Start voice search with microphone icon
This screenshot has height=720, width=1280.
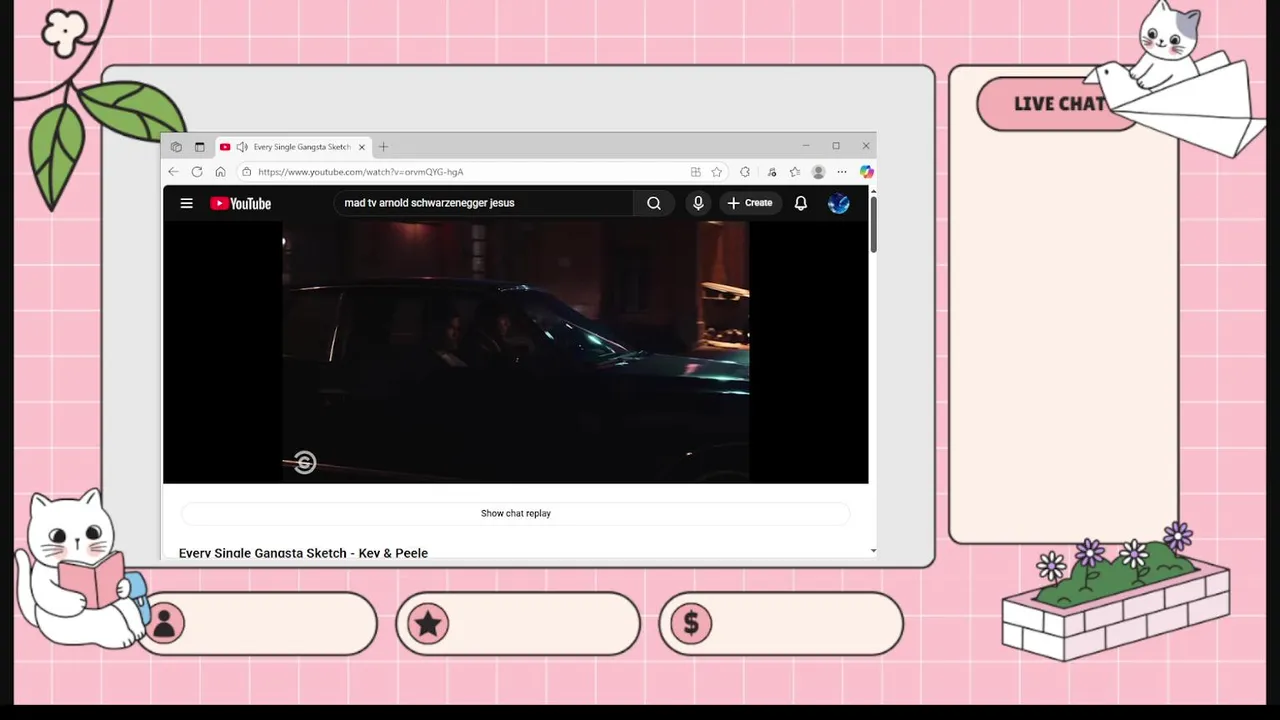(698, 203)
